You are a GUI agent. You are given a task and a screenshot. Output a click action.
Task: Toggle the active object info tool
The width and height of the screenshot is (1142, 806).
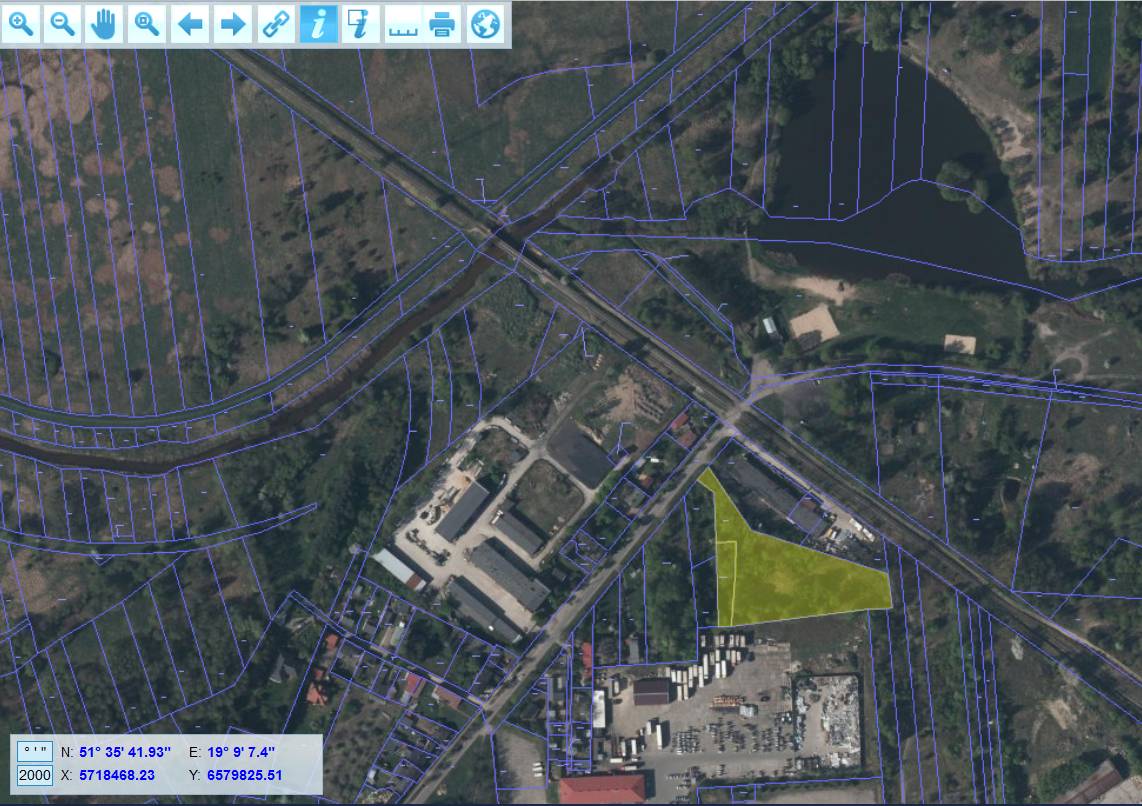(x=318, y=24)
